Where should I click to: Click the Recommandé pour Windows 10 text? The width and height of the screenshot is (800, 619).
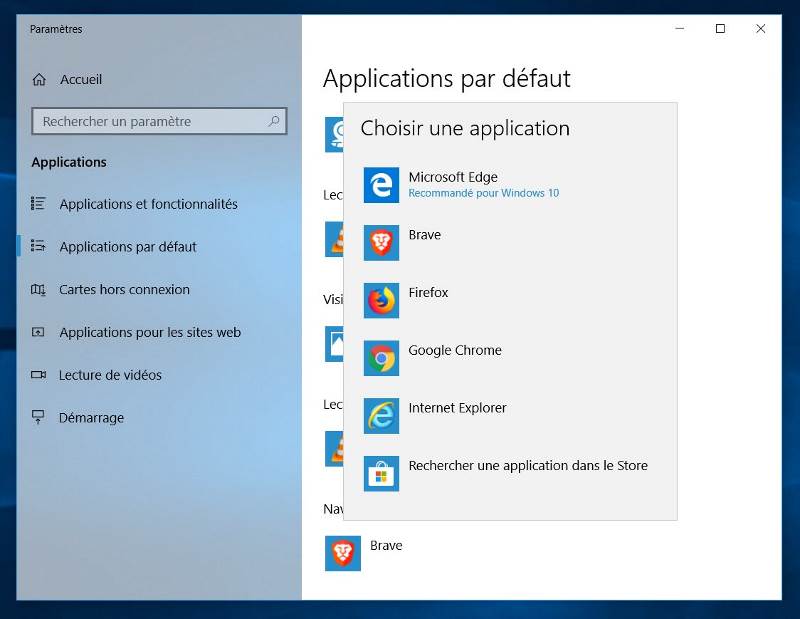484,193
